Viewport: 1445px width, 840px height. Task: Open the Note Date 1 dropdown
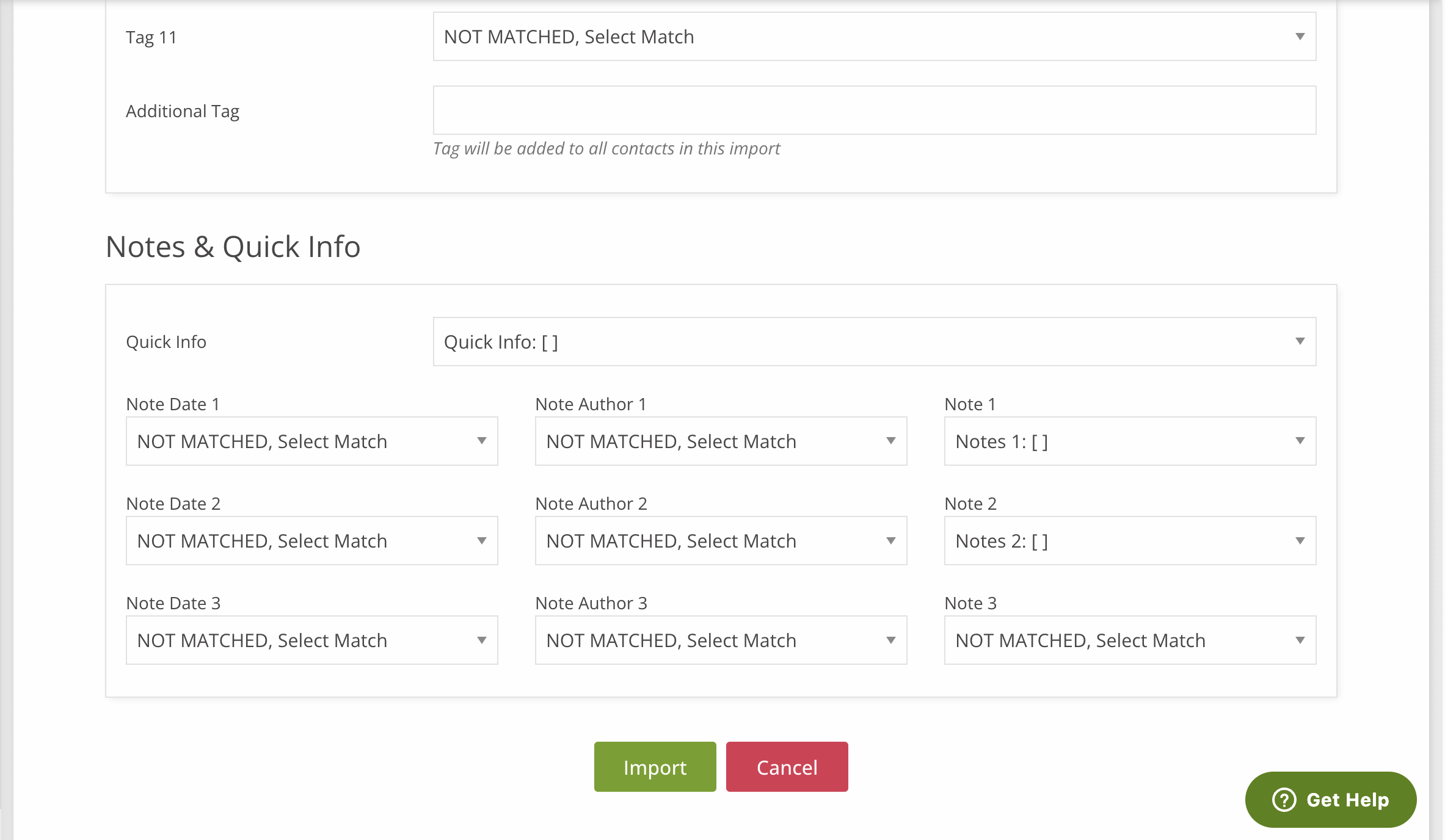pyautogui.click(x=312, y=441)
